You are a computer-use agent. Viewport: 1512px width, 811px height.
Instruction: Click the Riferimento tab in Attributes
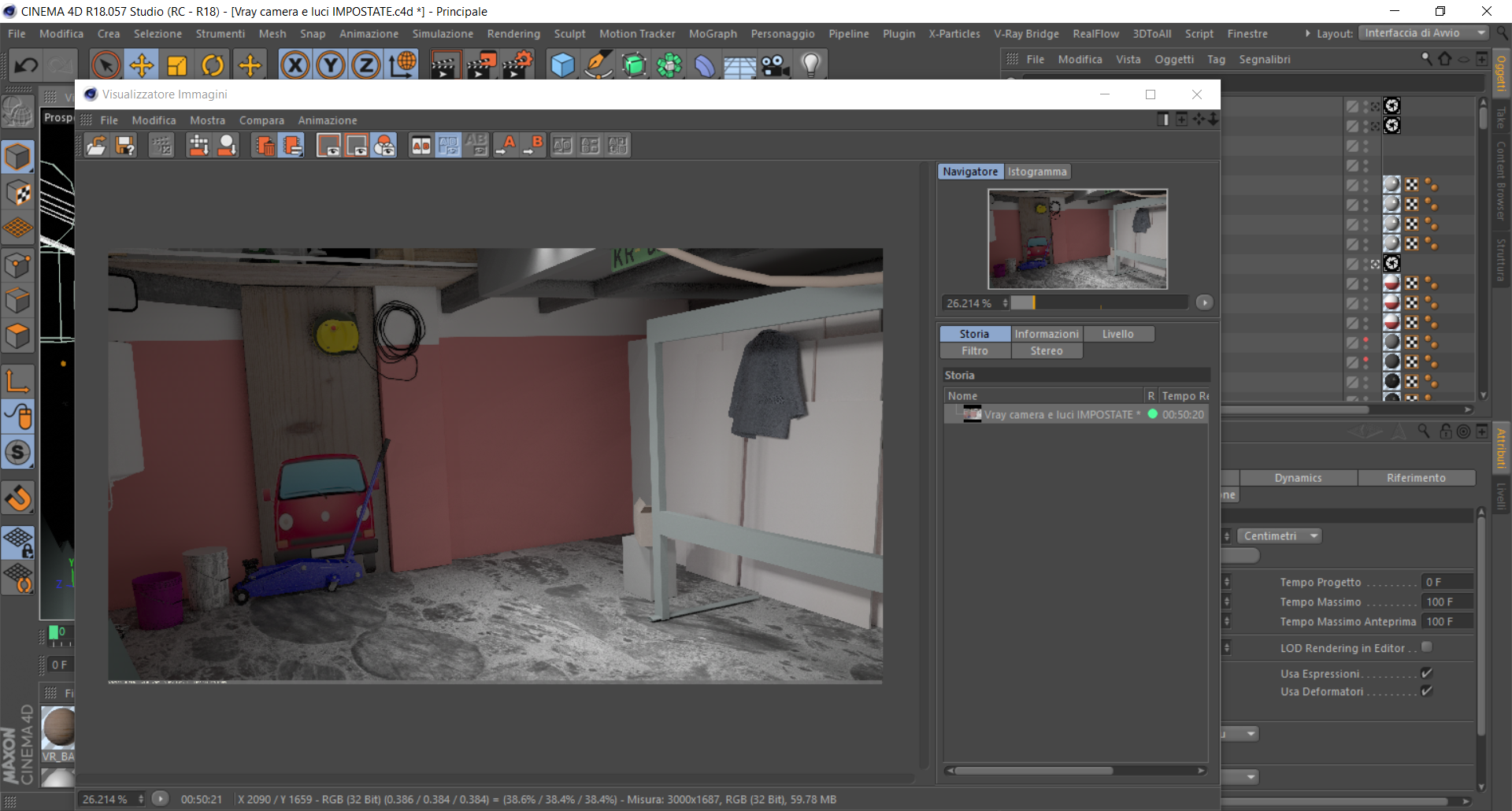pyautogui.click(x=1416, y=478)
